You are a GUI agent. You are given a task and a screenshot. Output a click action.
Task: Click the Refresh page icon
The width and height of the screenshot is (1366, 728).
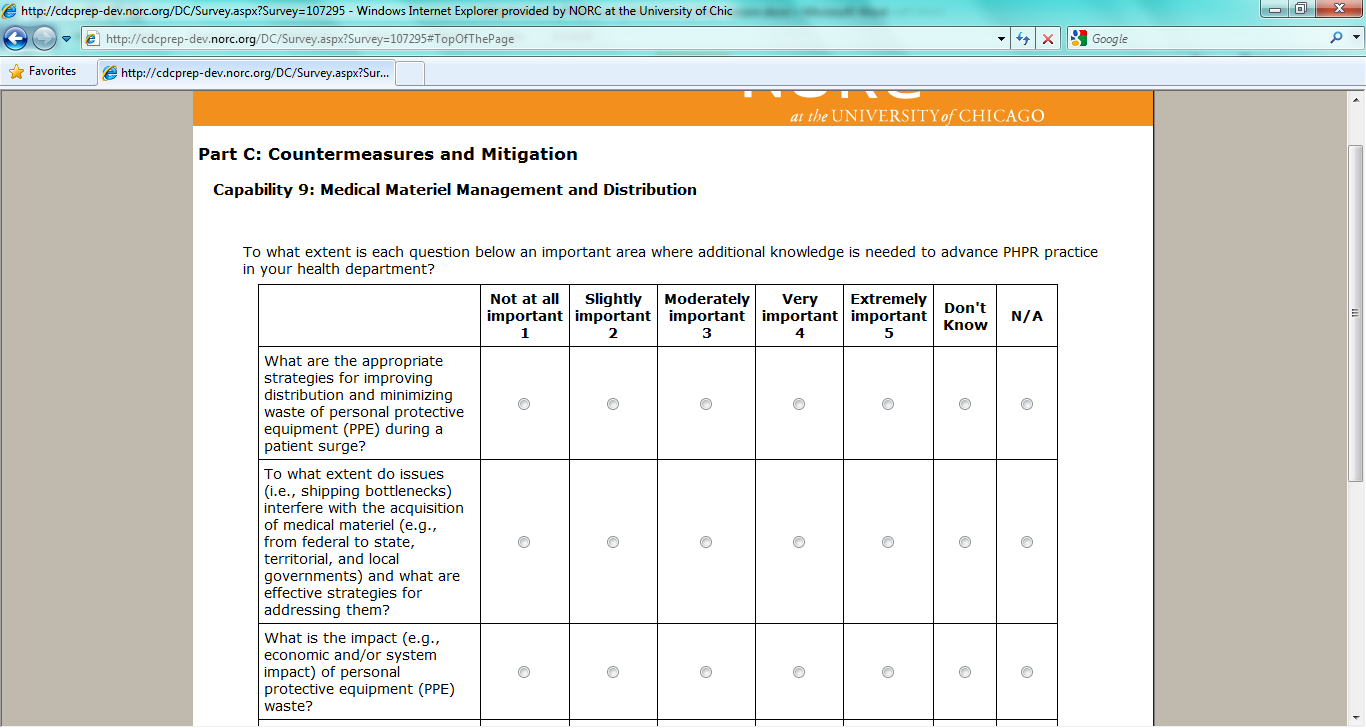point(1022,39)
